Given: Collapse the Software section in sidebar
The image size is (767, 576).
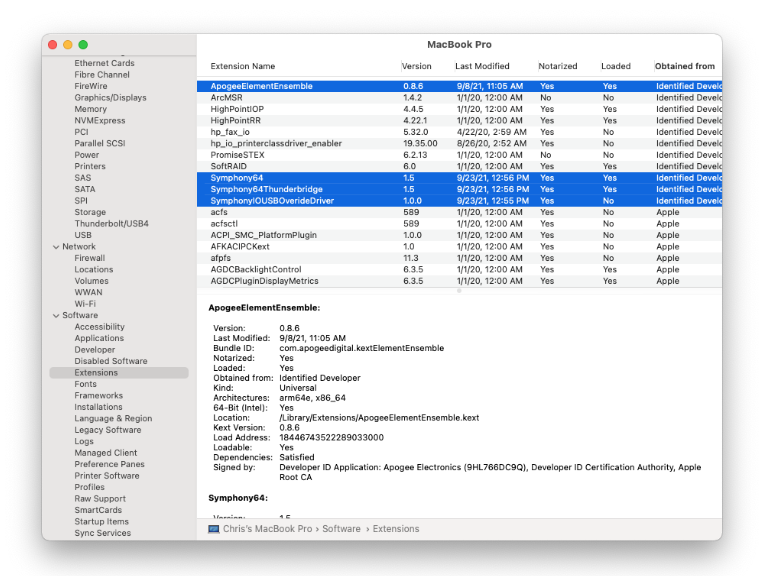Looking at the screenshot, I should pos(56,315).
